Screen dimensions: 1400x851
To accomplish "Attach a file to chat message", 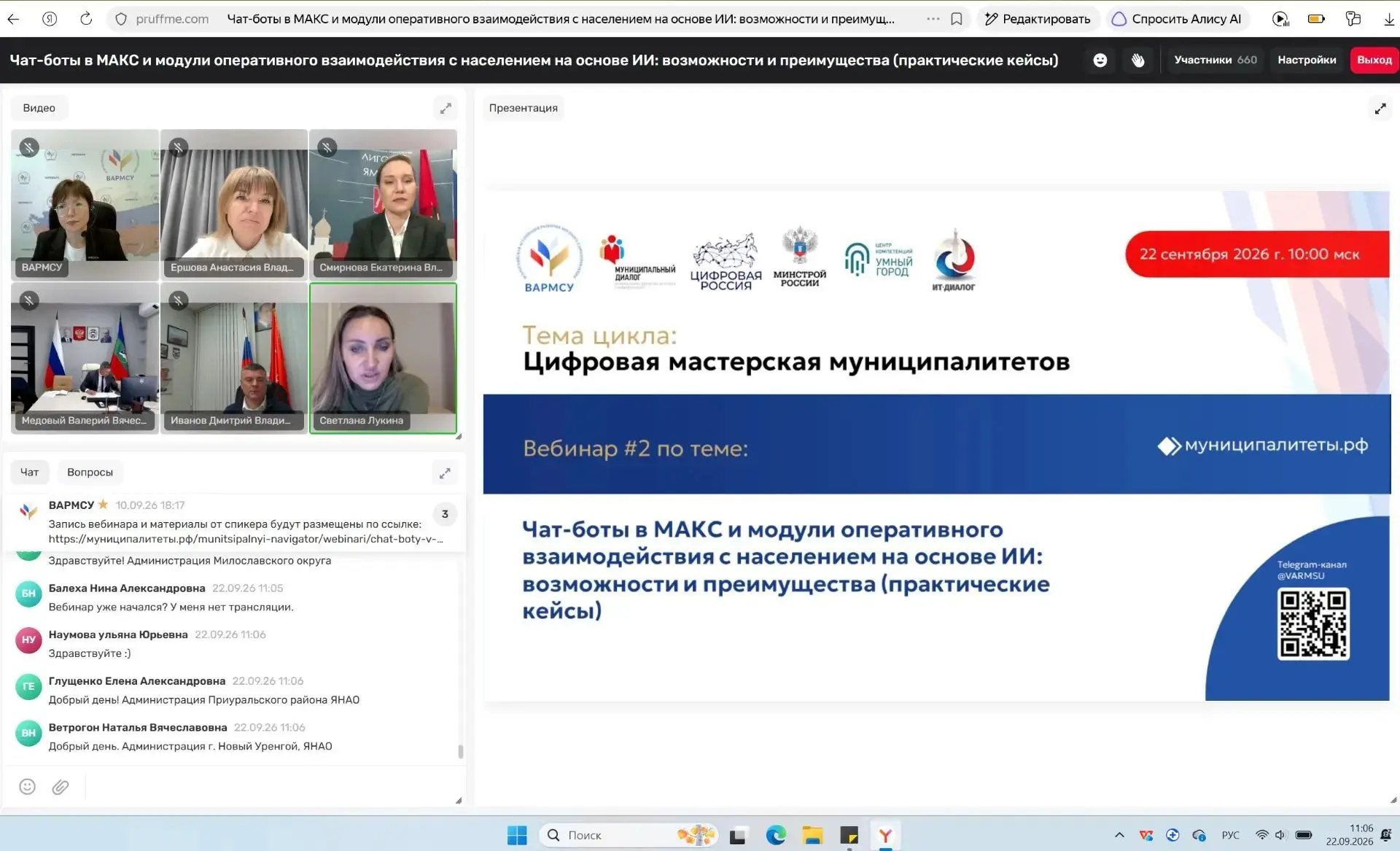I will [61, 786].
